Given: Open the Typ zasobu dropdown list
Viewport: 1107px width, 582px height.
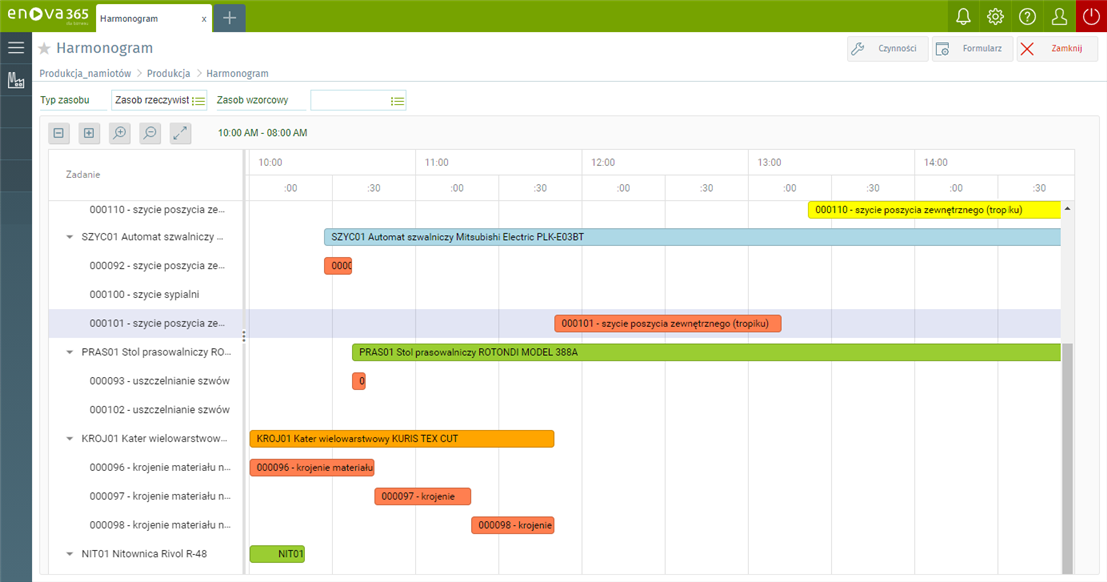Looking at the screenshot, I should 199,101.
